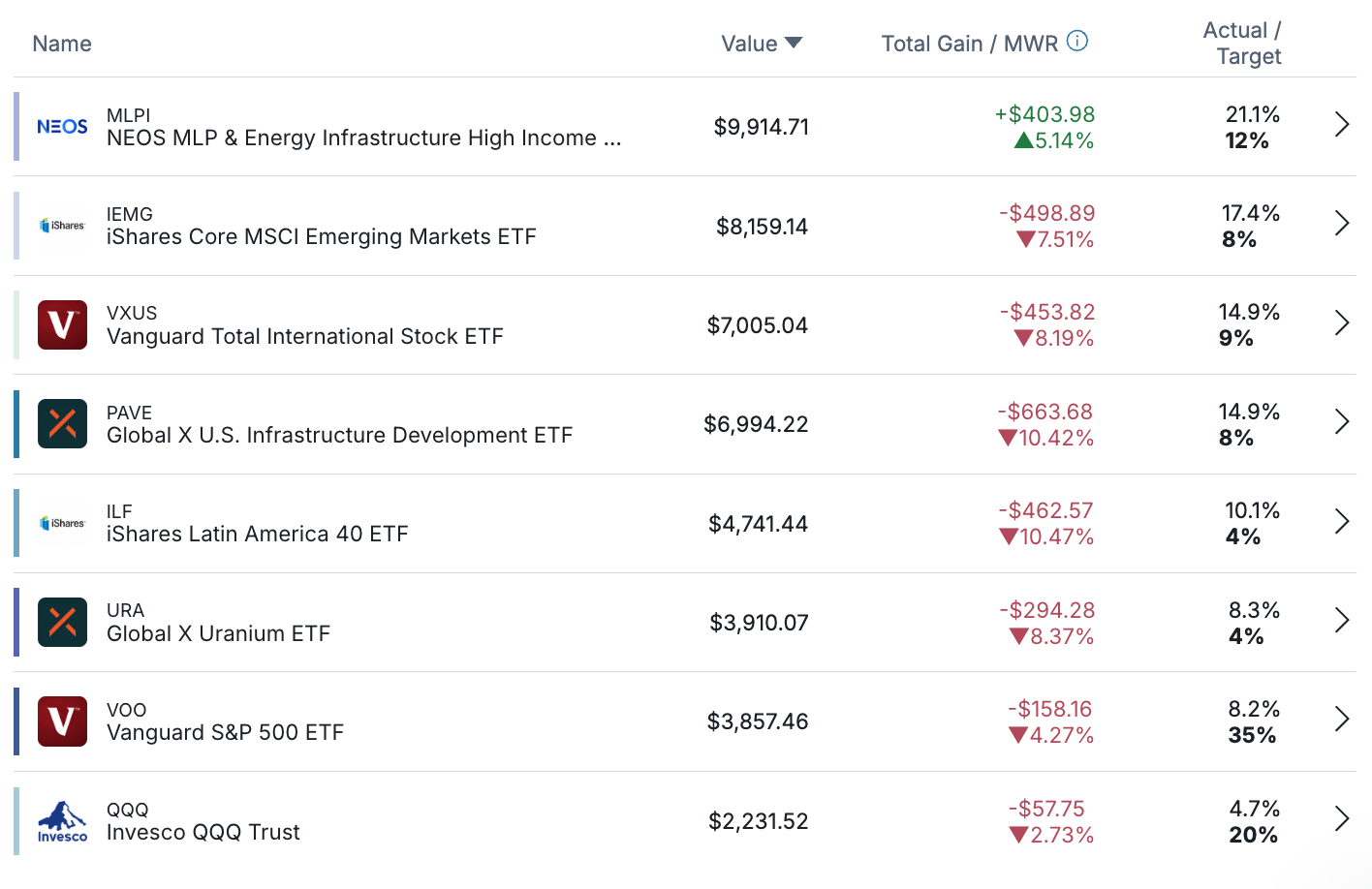The image size is (1372, 889).
Task: Click the Global X logo for PAVE
Action: tap(62, 424)
